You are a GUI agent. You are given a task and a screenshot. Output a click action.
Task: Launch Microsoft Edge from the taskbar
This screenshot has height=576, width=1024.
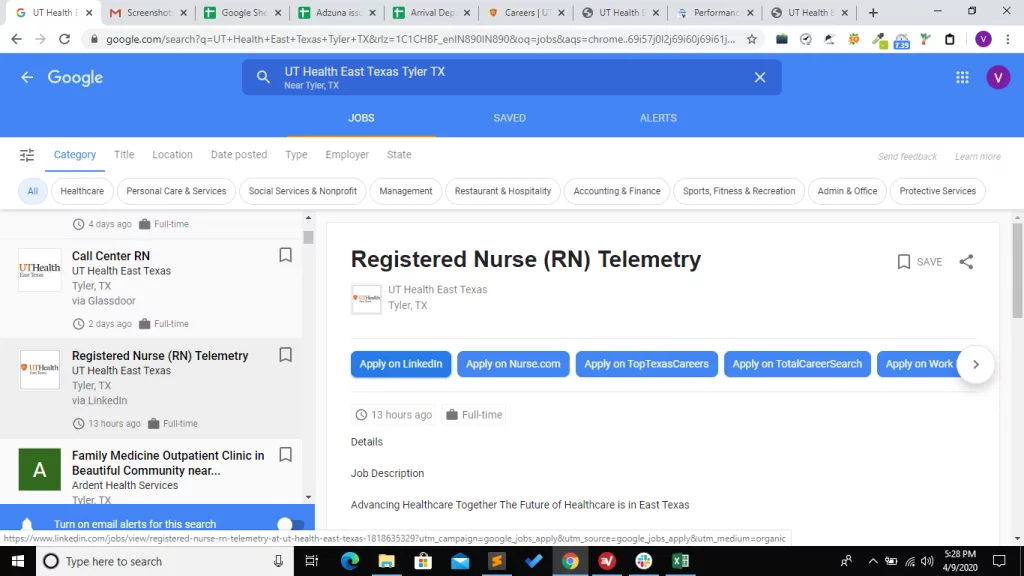pos(349,561)
